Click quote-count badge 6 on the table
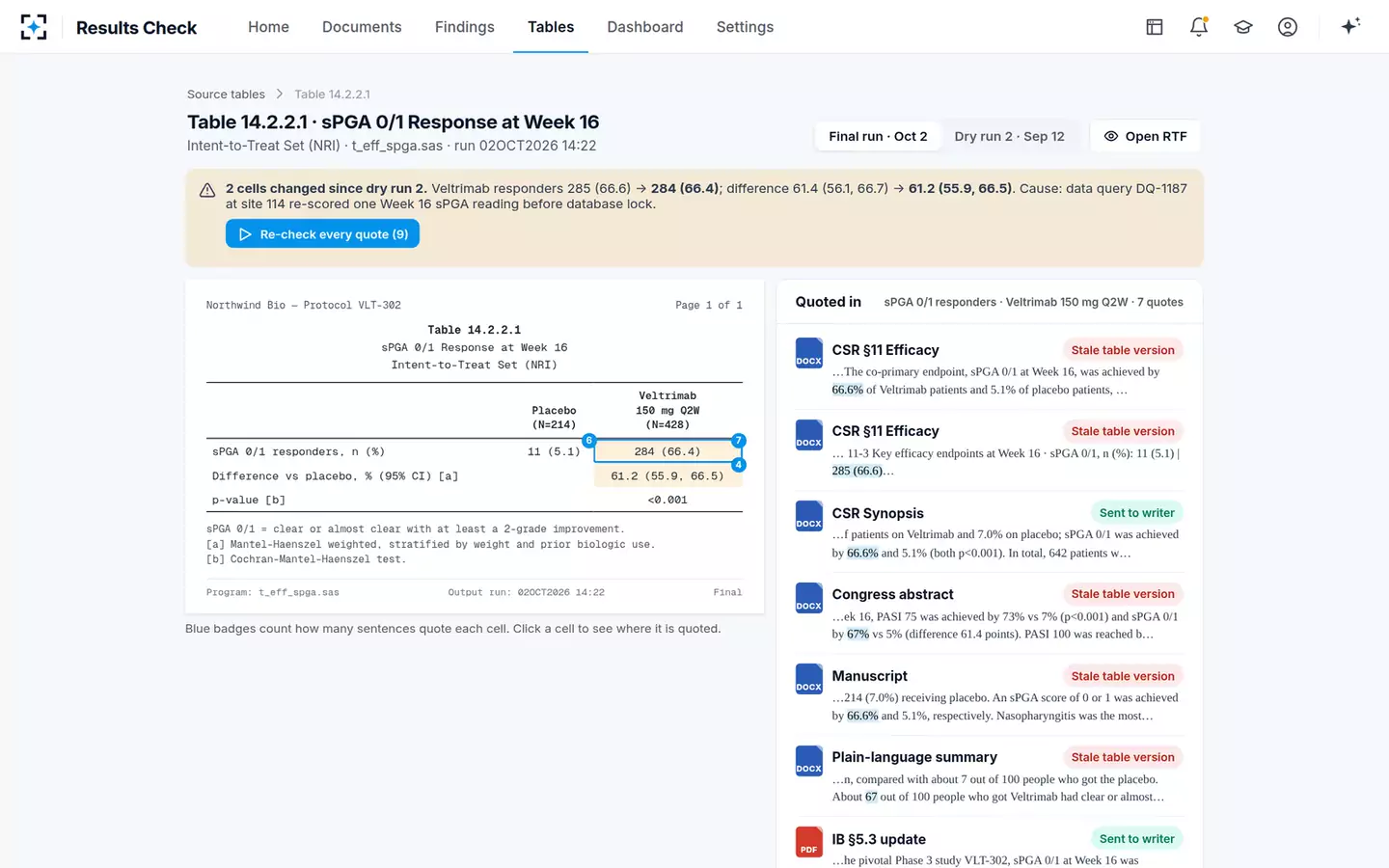This screenshot has width=1389, height=868. coord(588,441)
